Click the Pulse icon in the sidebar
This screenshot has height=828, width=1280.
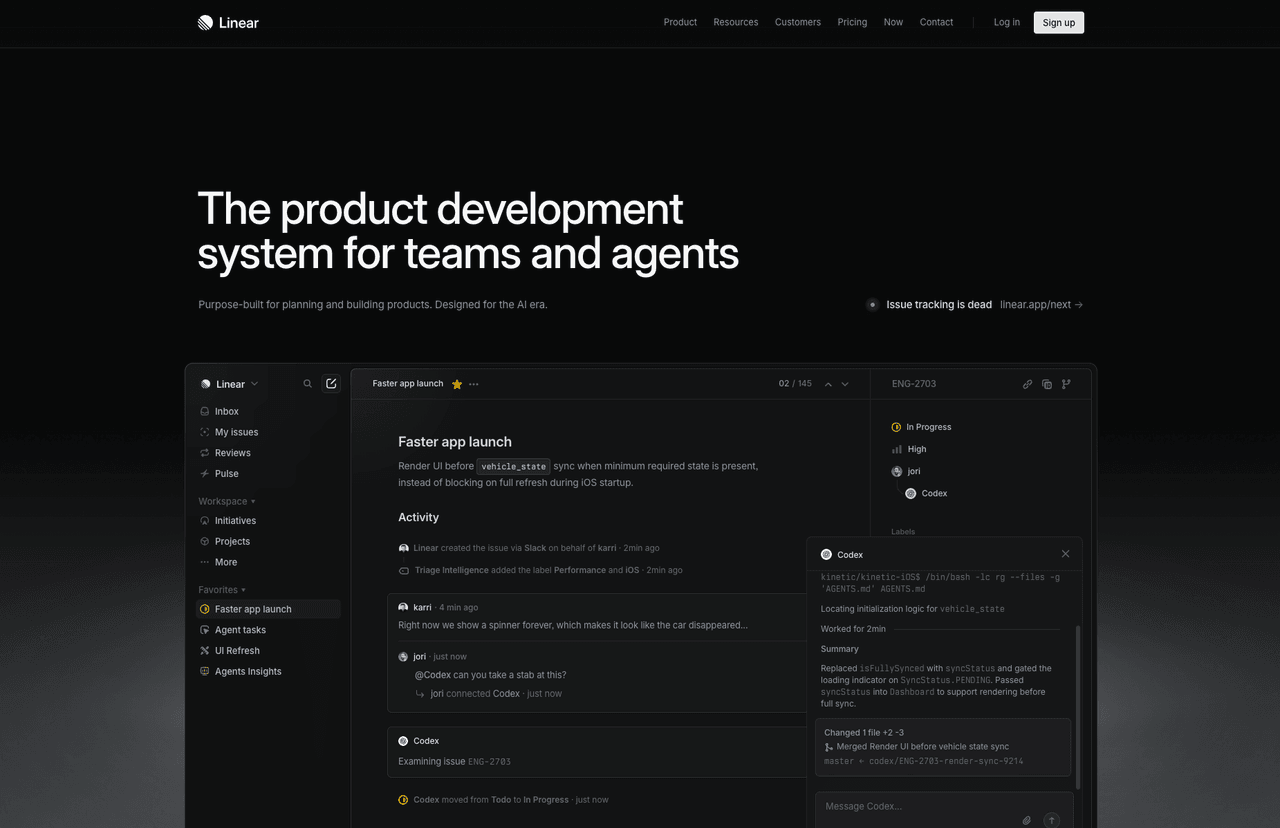click(204, 473)
